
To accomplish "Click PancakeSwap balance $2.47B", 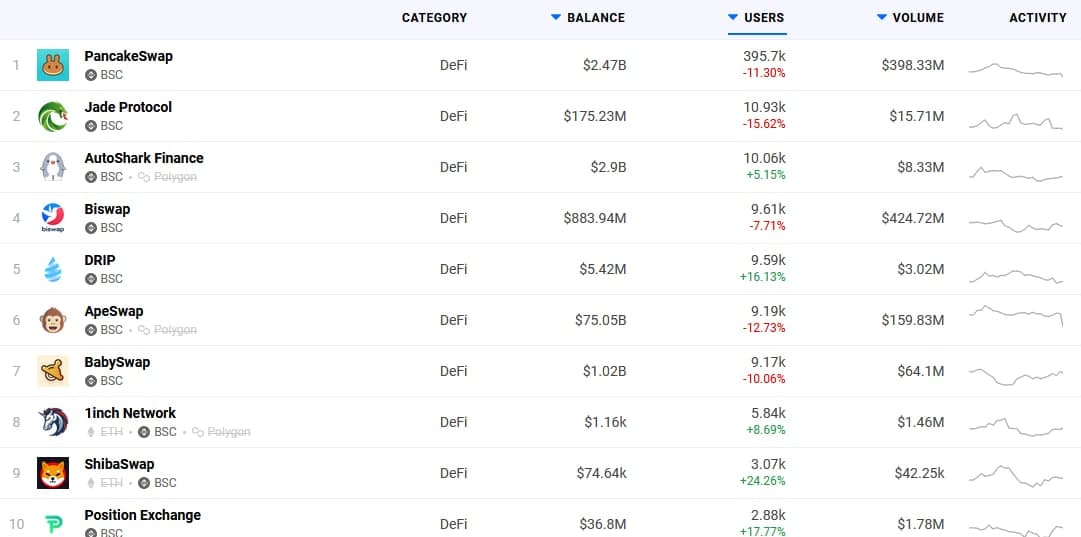I will [605, 65].
